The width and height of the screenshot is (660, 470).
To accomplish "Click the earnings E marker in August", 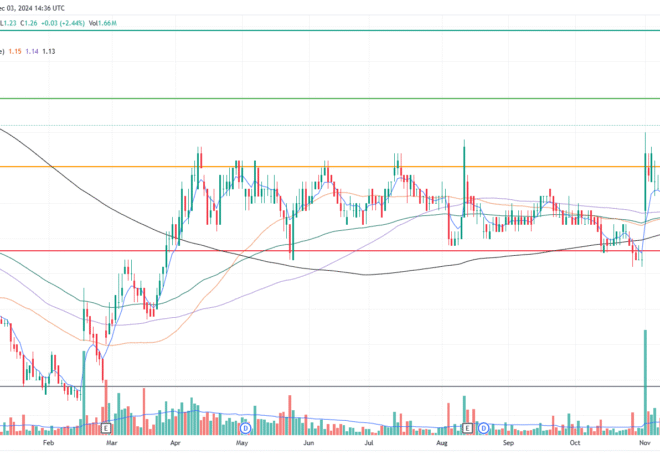I will coord(467,428).
